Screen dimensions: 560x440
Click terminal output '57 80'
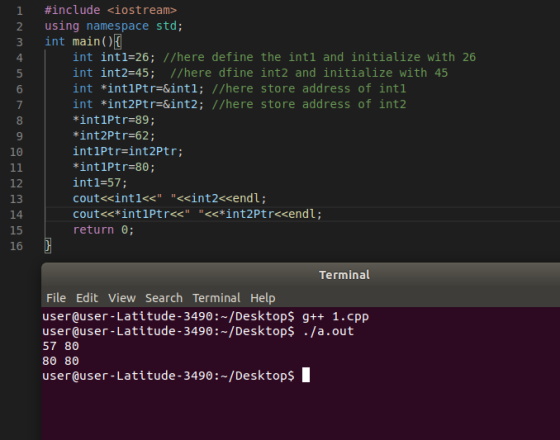(x=61, y=346)
